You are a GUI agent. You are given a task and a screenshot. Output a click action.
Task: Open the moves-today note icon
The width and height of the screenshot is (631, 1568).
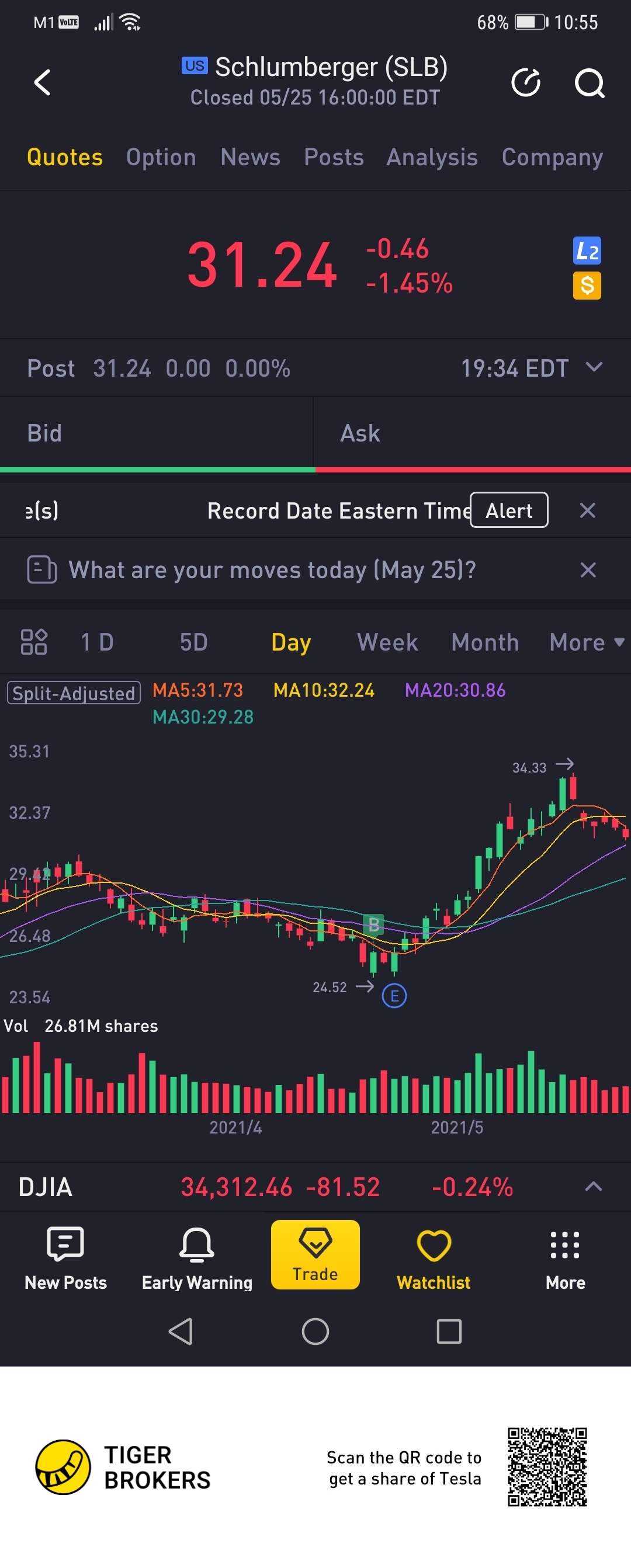(x=41, y=570)
